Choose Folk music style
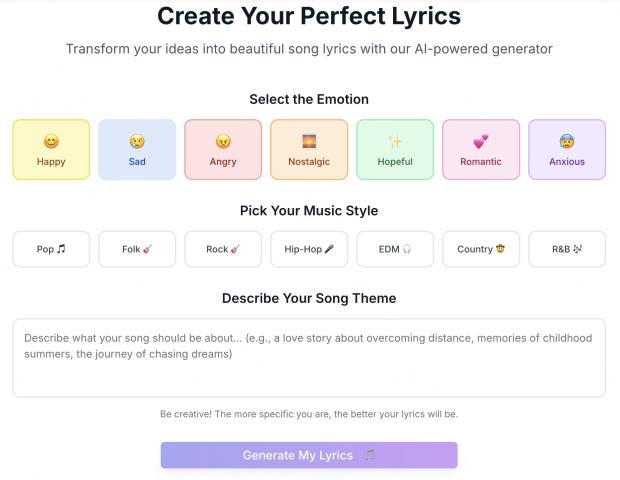Viewport: 620px width, 480px height. [x=137, y=249]
